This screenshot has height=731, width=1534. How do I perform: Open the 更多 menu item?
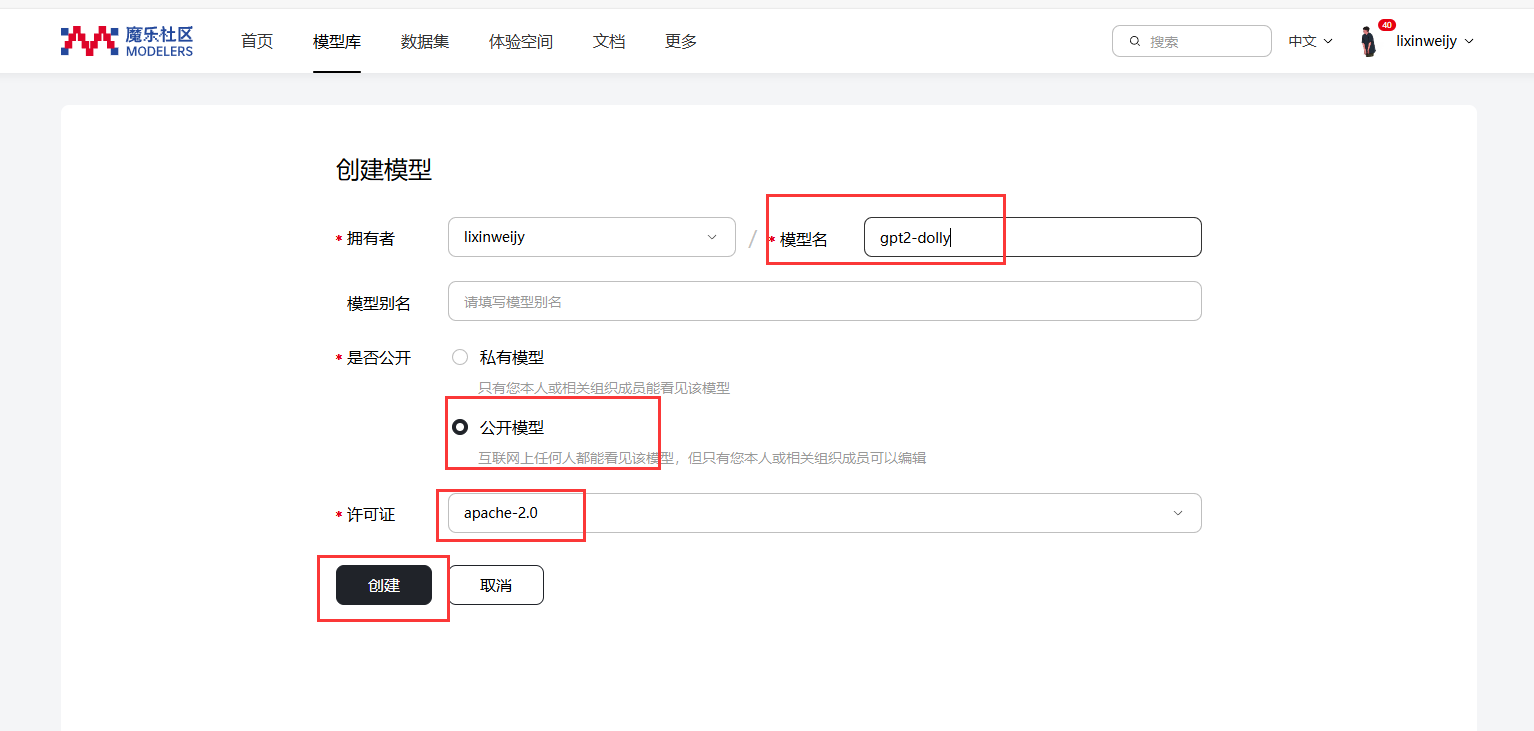pyautogui.click(x=681, y=41)
